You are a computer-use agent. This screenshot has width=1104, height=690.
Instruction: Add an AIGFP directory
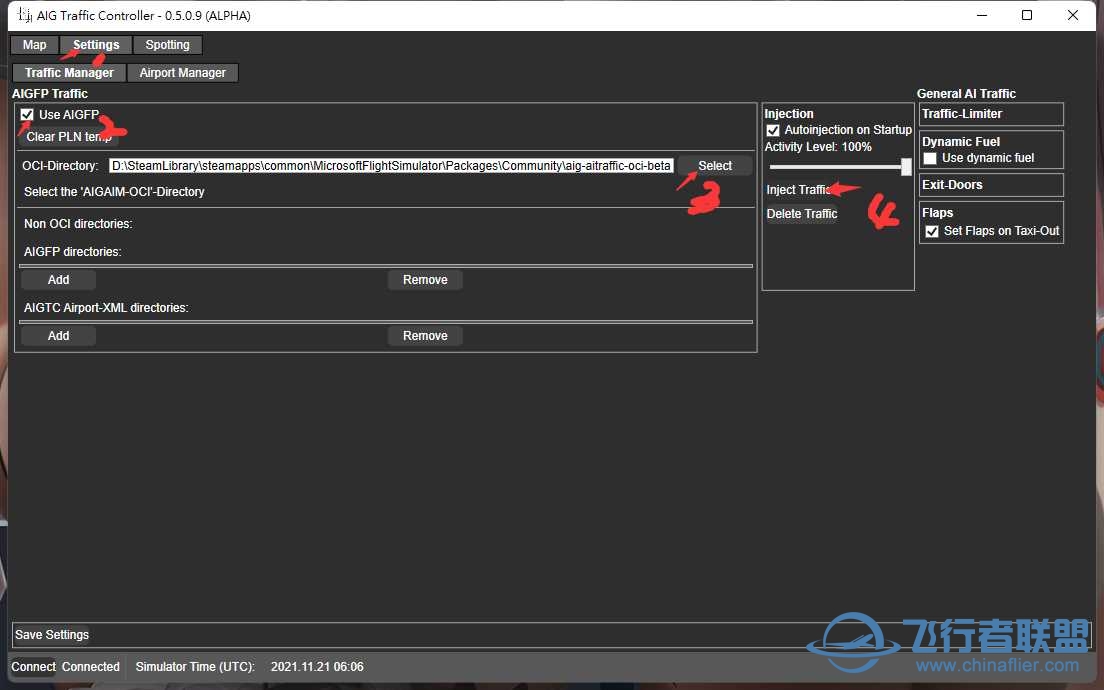pyautogui.click(x=58, y=280)
